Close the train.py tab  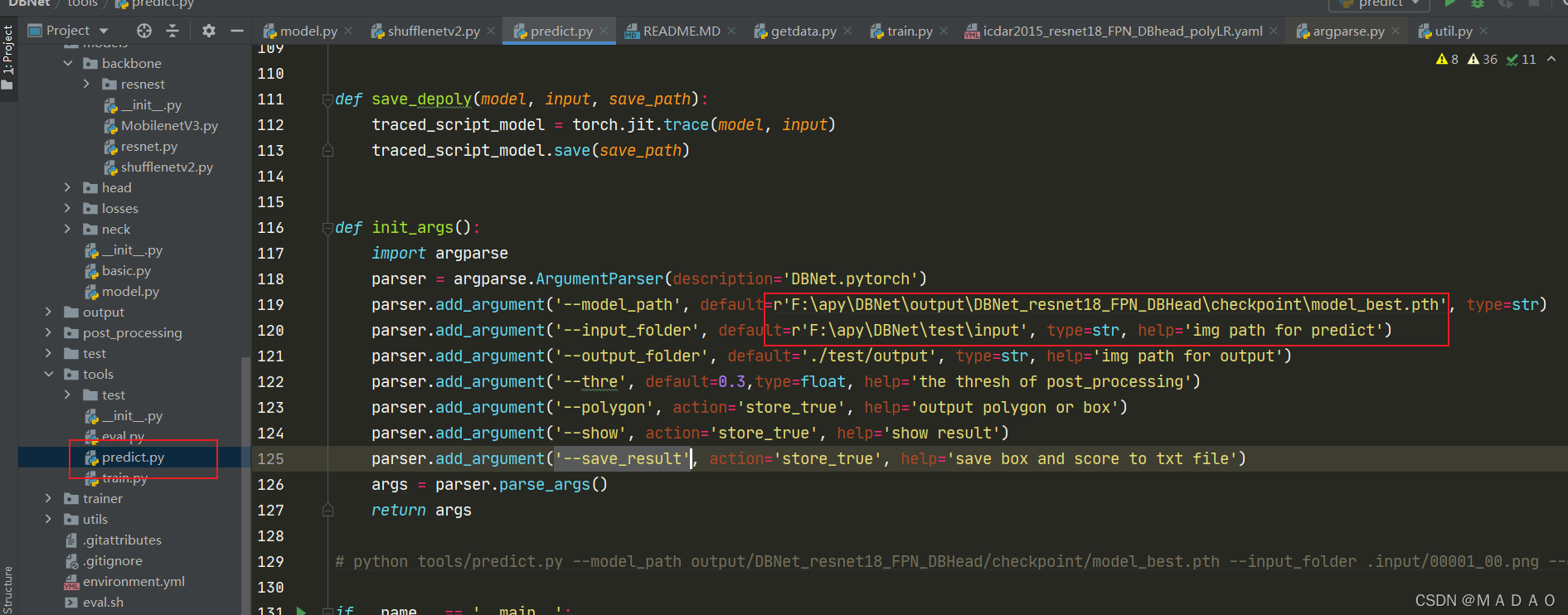pyautogui.click(x=944, y=31)
